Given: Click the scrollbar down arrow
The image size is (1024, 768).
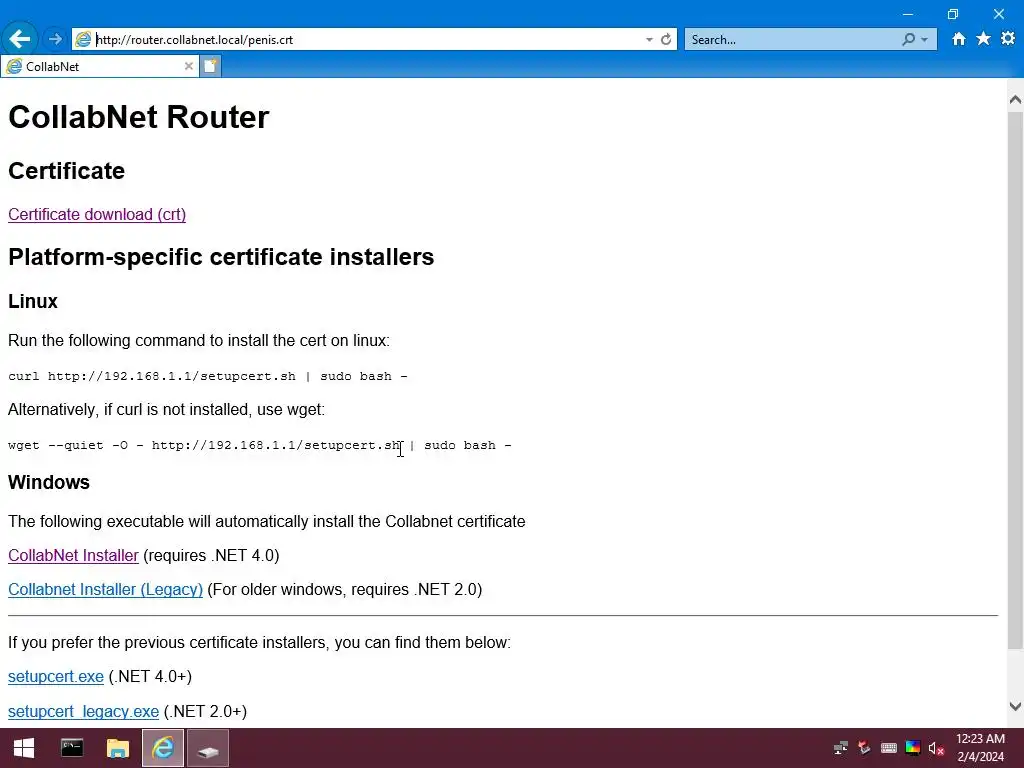Looking at the screenshot, I should pyautogui.click(x=1015, y=706).
